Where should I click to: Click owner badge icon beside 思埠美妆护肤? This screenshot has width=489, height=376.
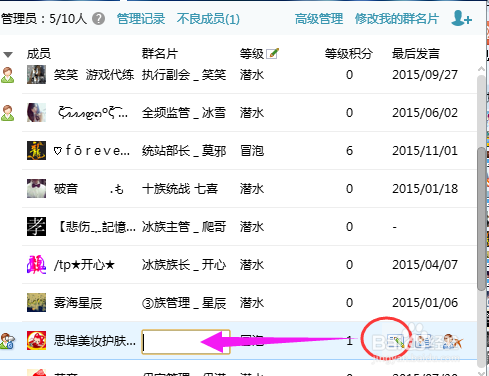coord(7,341)
